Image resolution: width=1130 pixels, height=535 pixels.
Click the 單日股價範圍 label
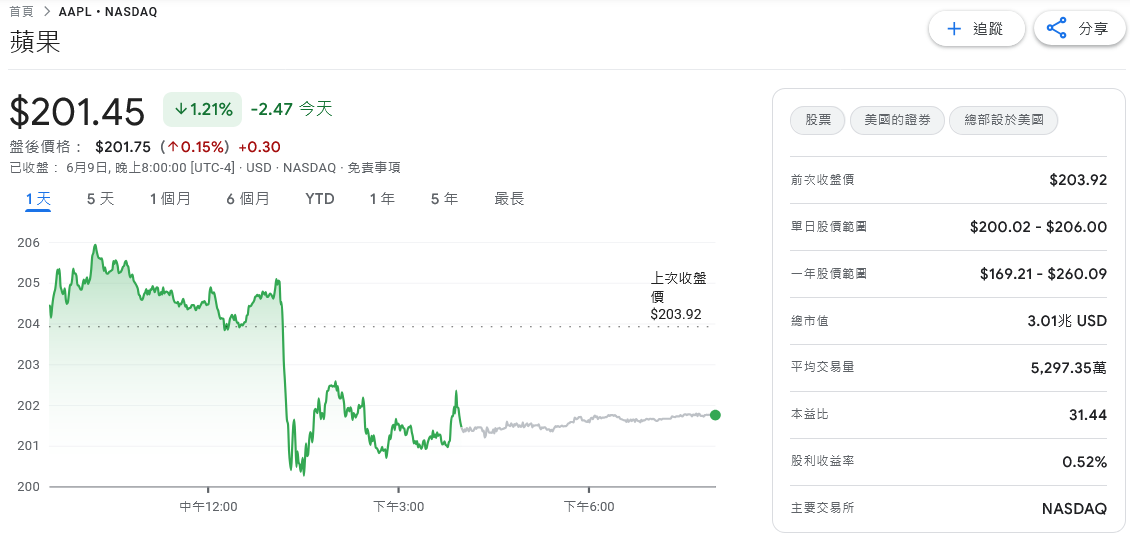(x=829, y=227)
